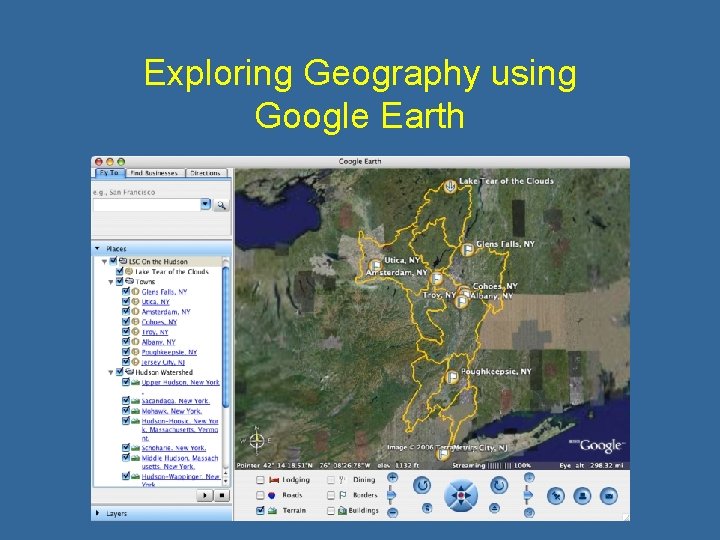Click the tilt slider handle
This screenshot has width=720, height=540.
pos(529,495)
